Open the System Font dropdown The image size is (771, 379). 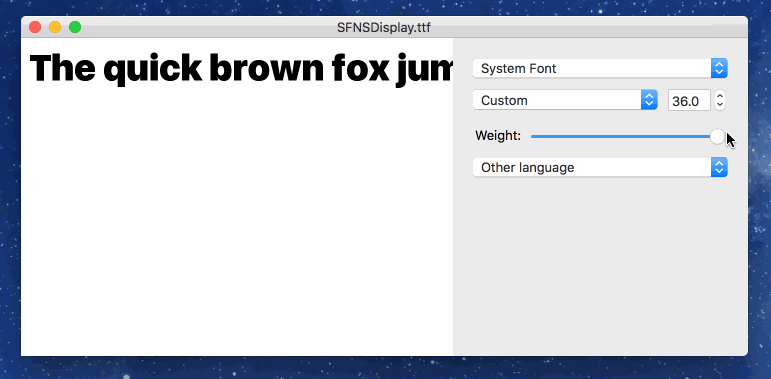[600, 68]
